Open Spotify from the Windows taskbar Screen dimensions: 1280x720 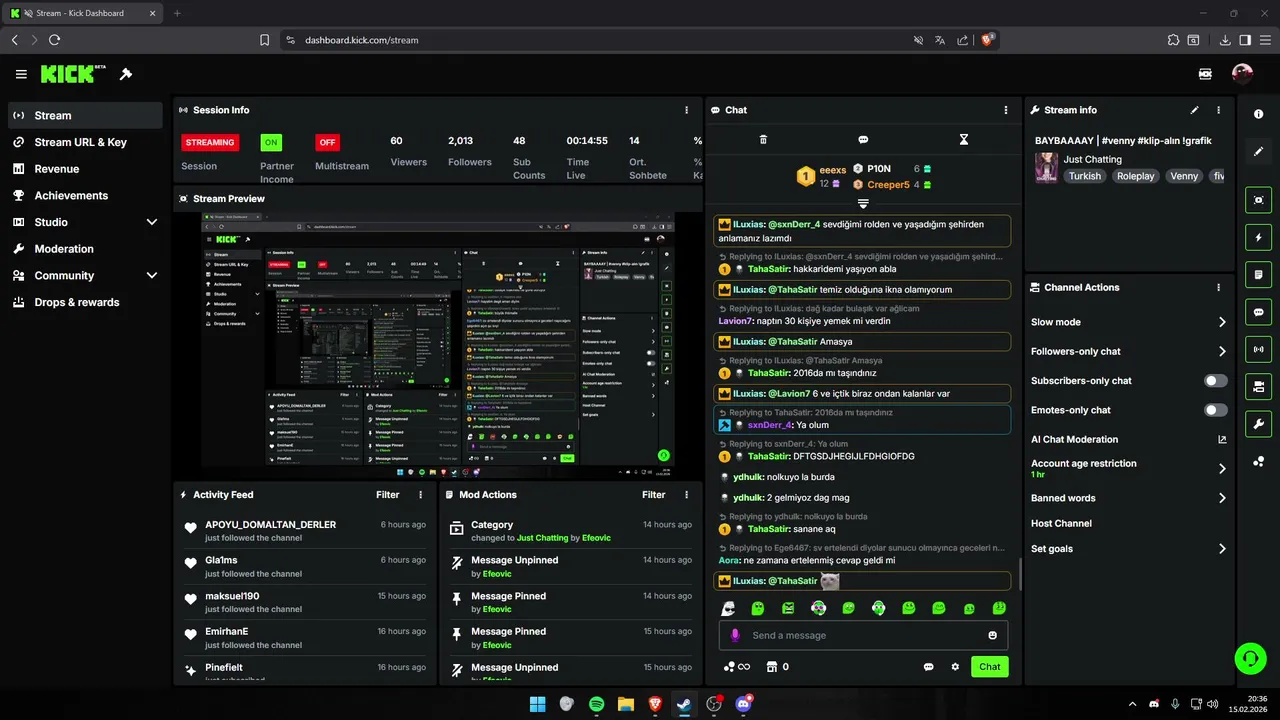pyautogui.click(x=596, y=704)
